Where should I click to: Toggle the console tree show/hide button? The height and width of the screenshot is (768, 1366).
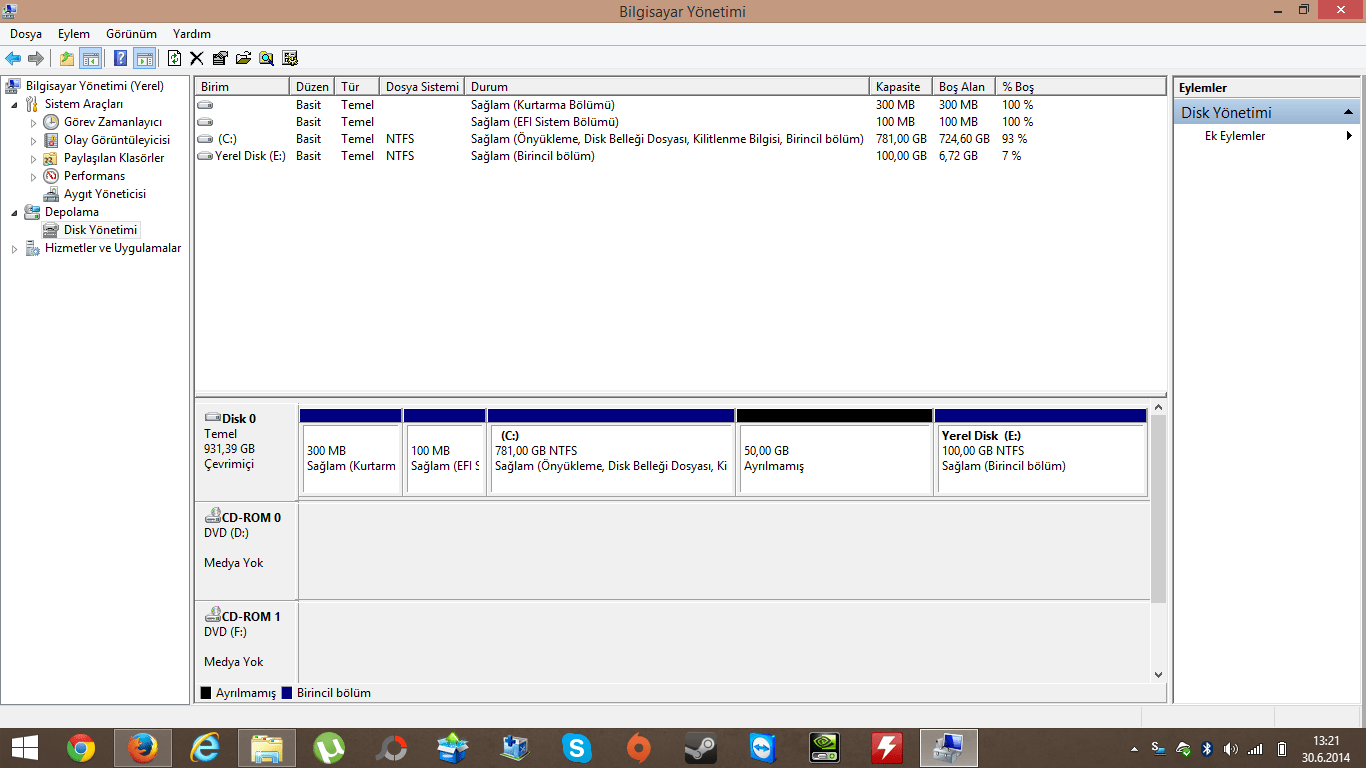click(x=90, y=58)
